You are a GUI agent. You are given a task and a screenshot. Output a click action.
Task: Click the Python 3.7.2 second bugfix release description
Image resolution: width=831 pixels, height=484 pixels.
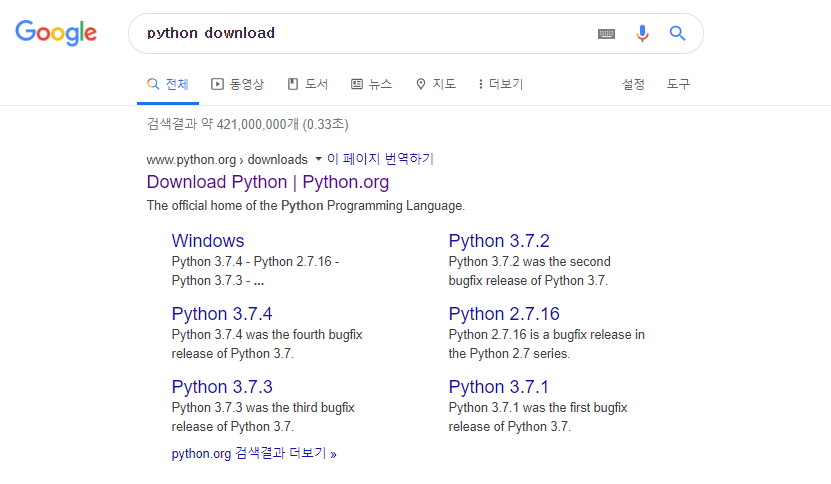click(x=529, y=271)
